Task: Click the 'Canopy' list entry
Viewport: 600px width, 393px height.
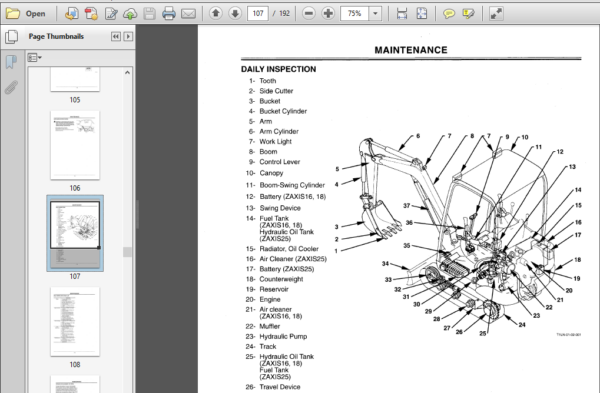Action: (271, 173)
